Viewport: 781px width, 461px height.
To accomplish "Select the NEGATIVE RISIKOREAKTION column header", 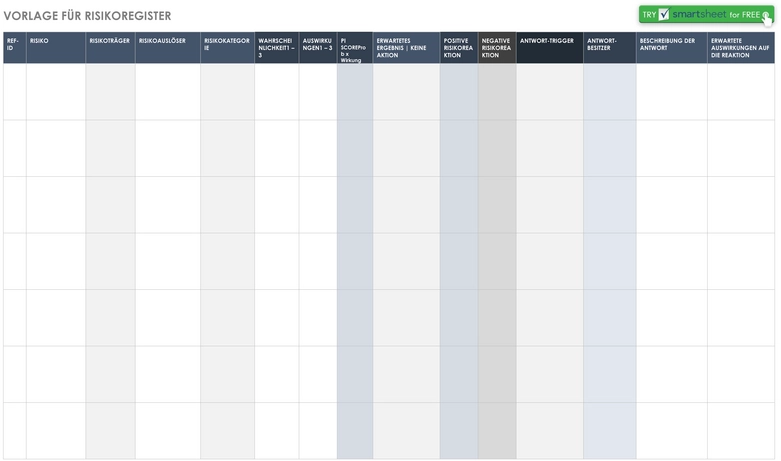I will 497,48.
